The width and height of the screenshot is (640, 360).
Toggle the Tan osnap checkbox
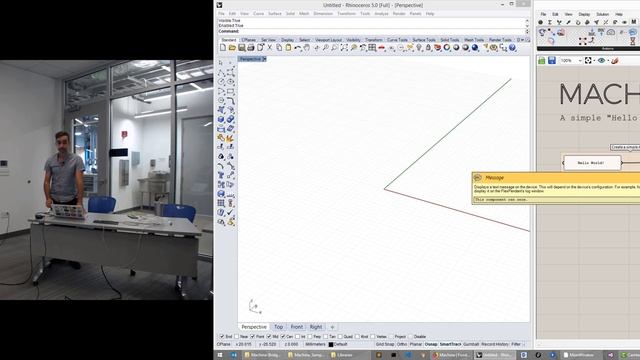[x=326, y=337]
